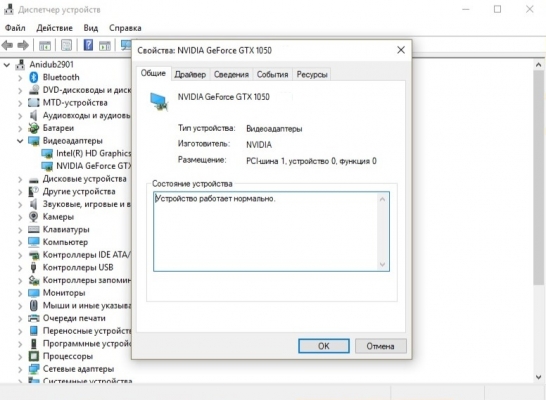
Task: Open the Файл menu
Action: pos(15,28)
